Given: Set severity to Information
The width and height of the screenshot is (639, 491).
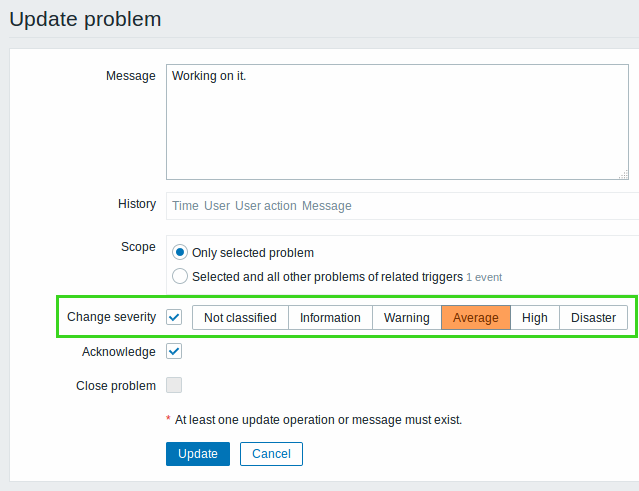Looking at the screenshot, I should pyautogui.click(x=330, y=318).
